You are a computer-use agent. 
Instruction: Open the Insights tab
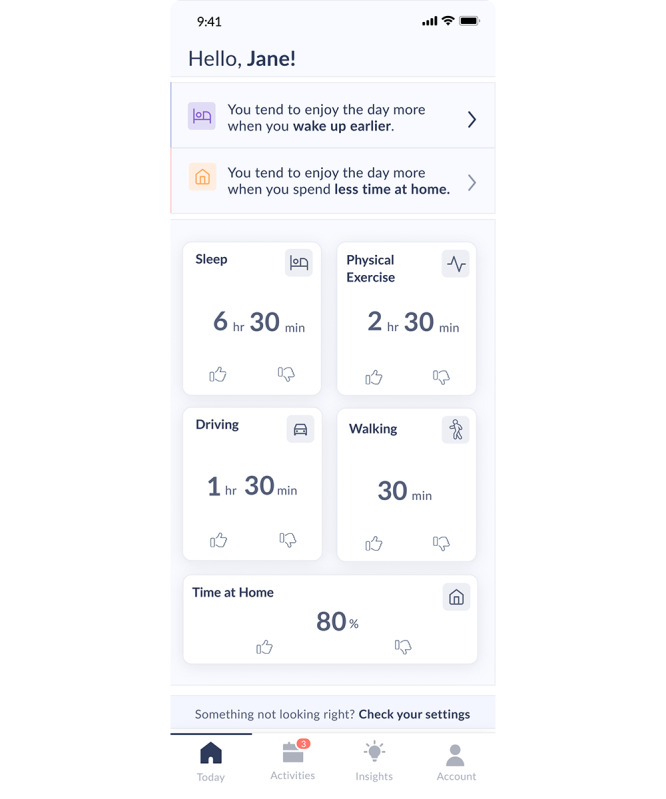[x=374, y=761]
